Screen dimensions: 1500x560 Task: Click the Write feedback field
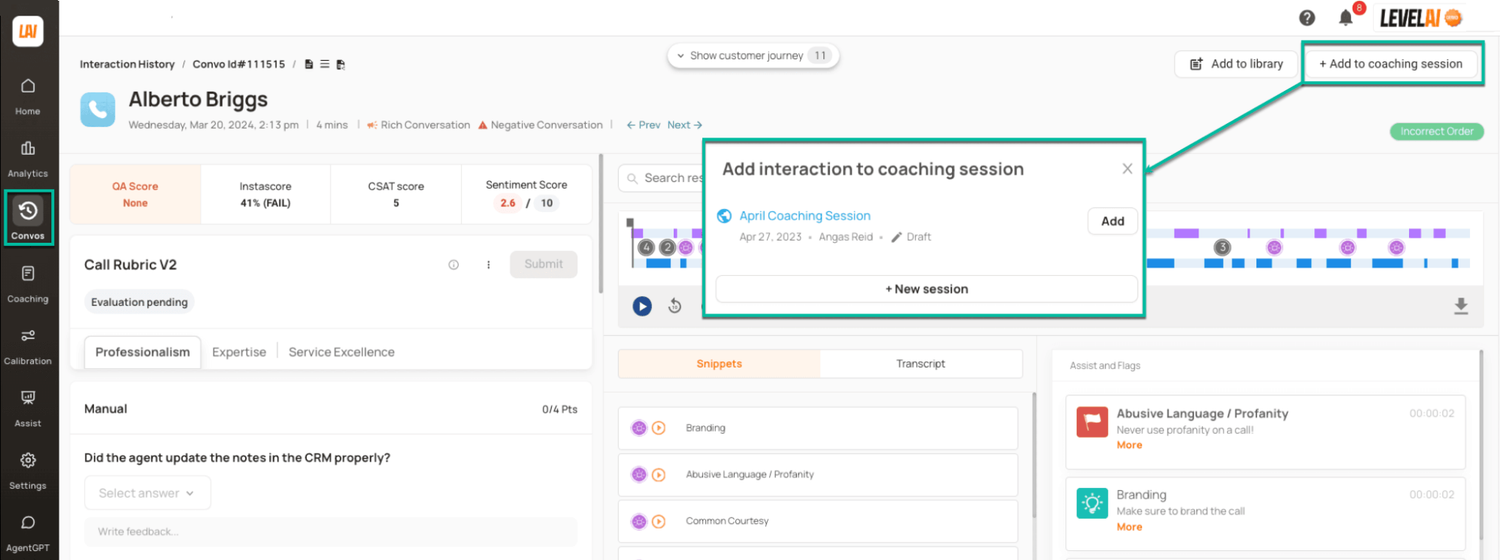click(x=330, y=531)
